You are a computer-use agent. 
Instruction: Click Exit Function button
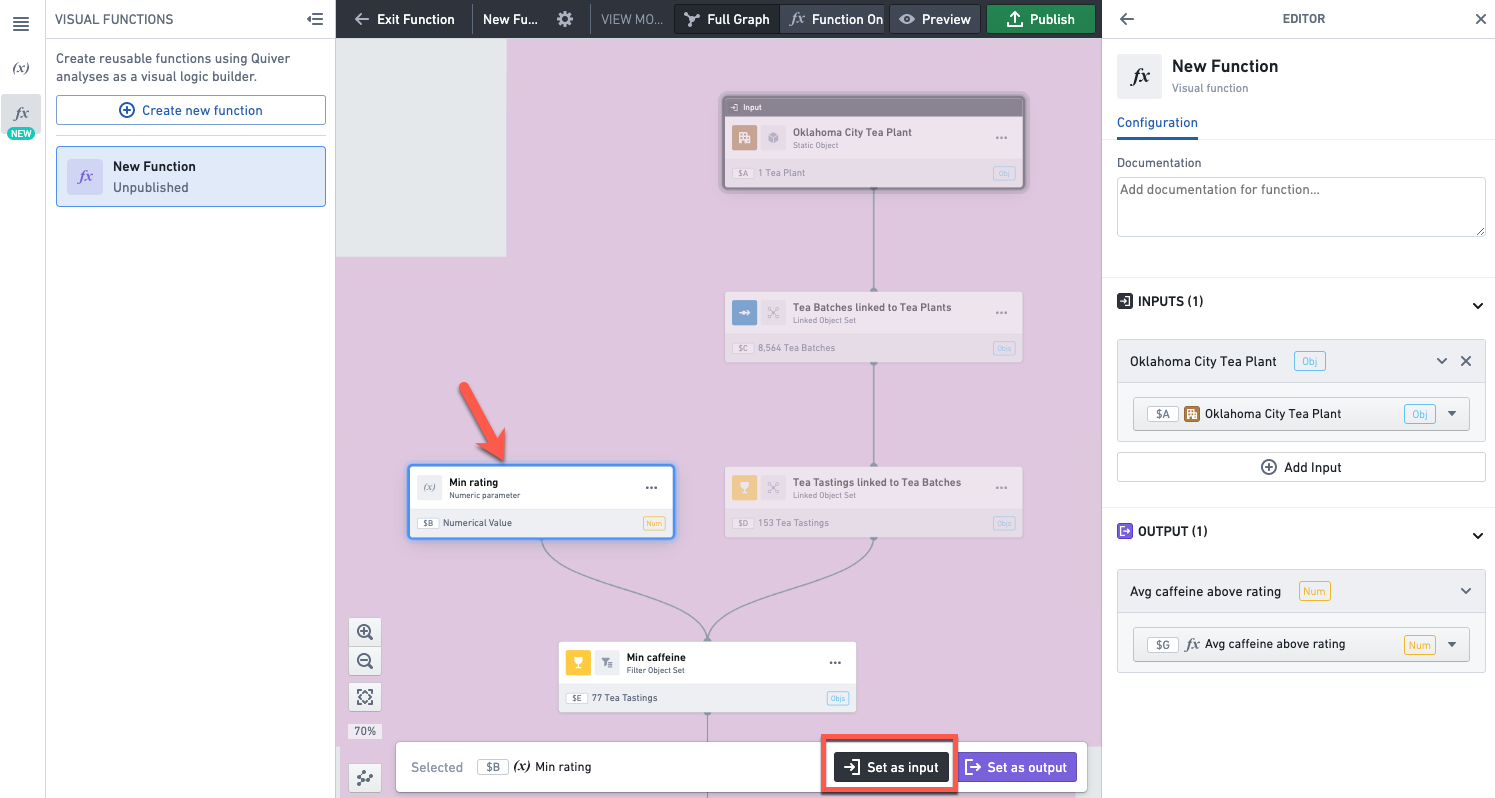click(x=405, y=19)
